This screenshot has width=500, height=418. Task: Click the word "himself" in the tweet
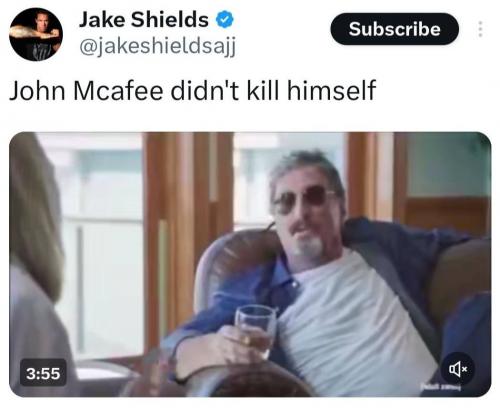click(x=331, y=90)
